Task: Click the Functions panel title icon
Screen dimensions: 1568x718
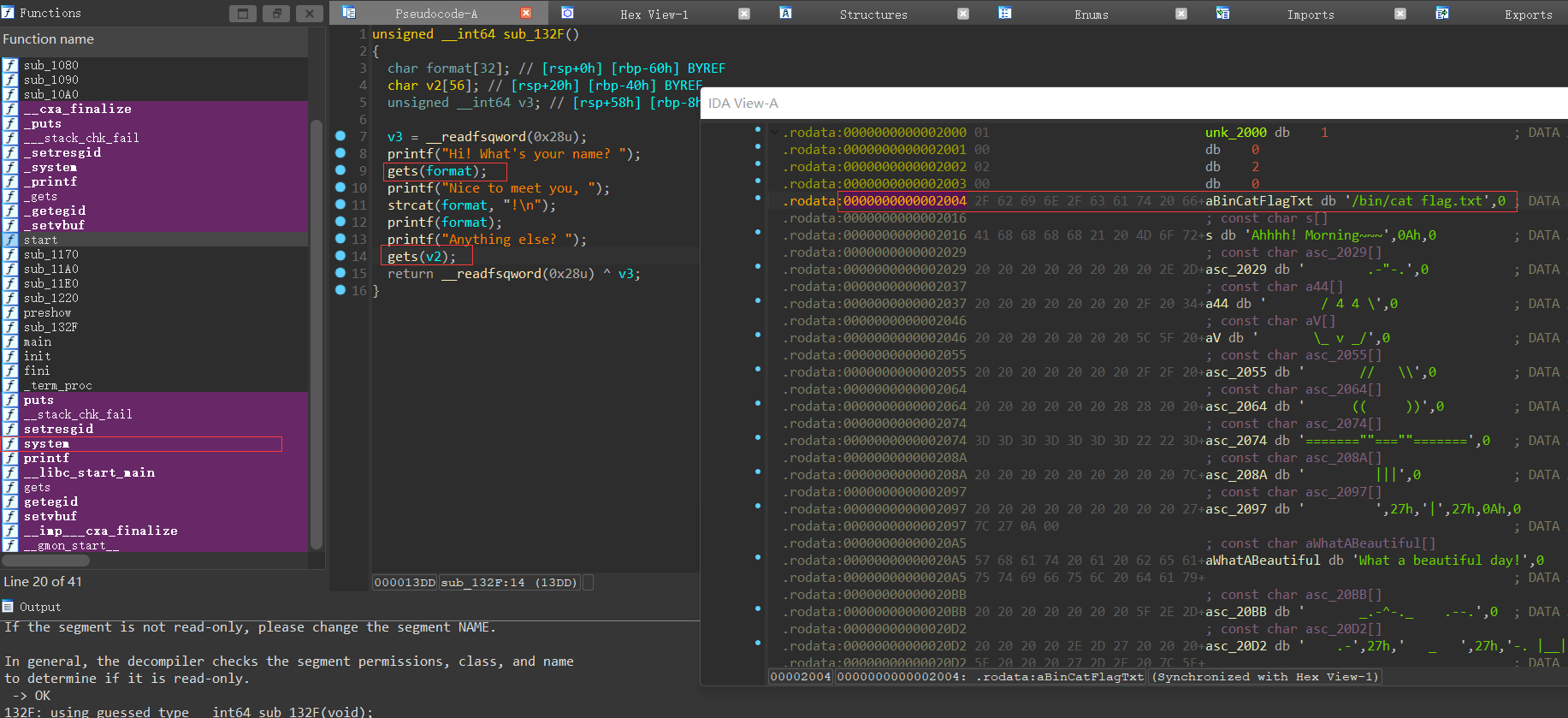Action: [9, 12]
